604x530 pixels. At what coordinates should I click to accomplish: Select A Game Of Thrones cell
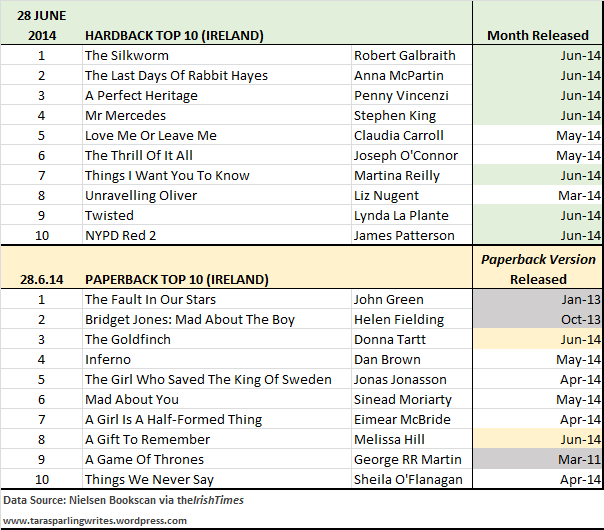147,460
